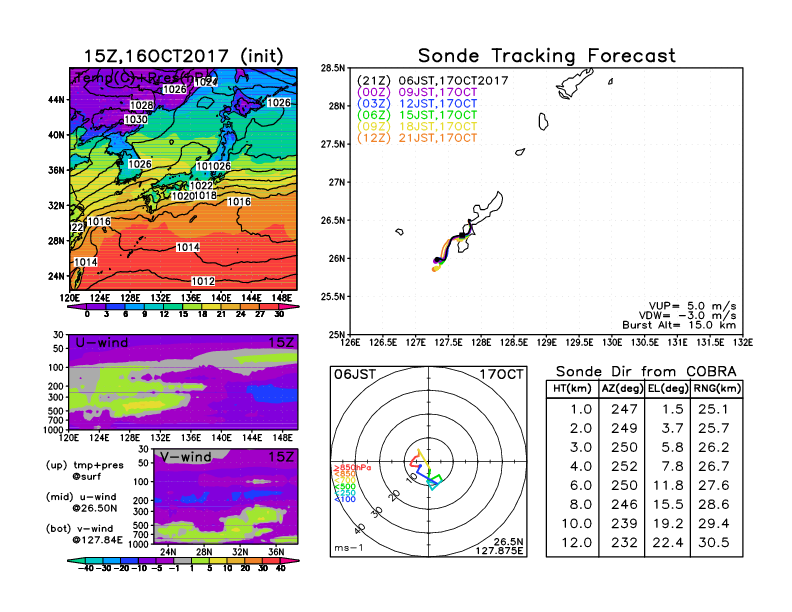792x612 pixels.
Task: Click "(mid) u-wind @26.50N" description
Action: pos(82,502)
